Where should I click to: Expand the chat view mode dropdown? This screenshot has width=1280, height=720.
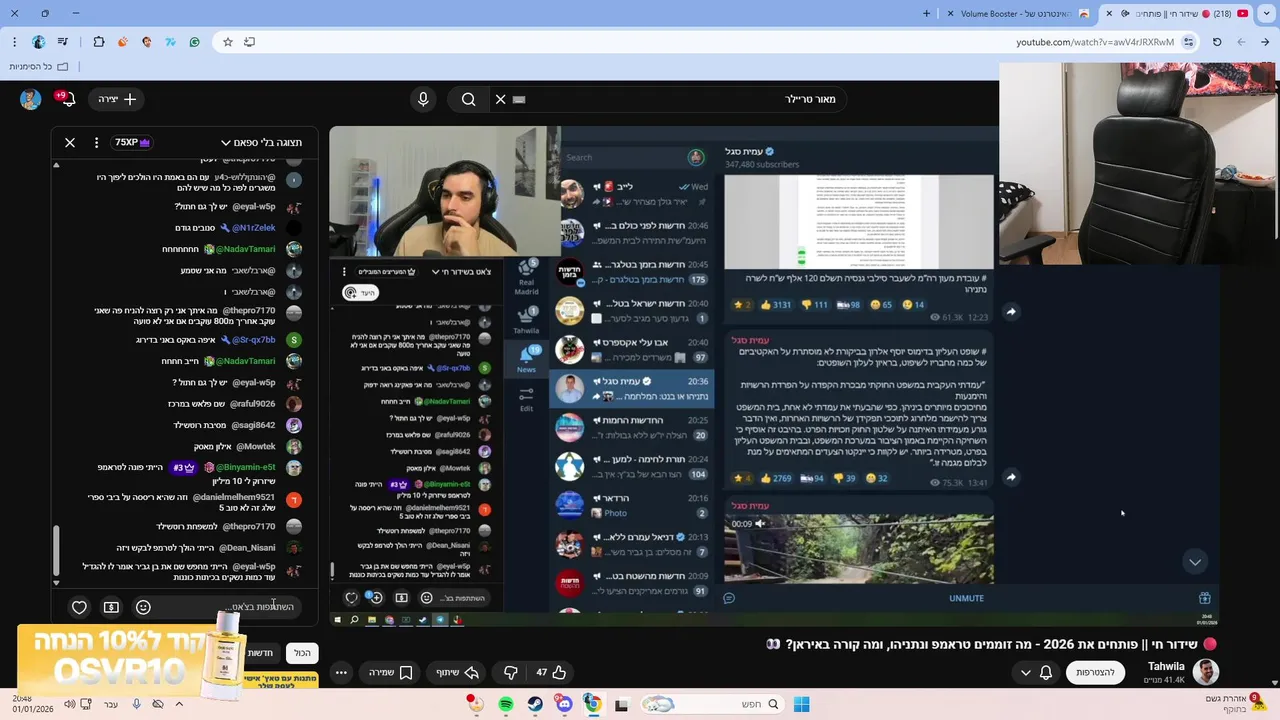click(x=261, y=142)
